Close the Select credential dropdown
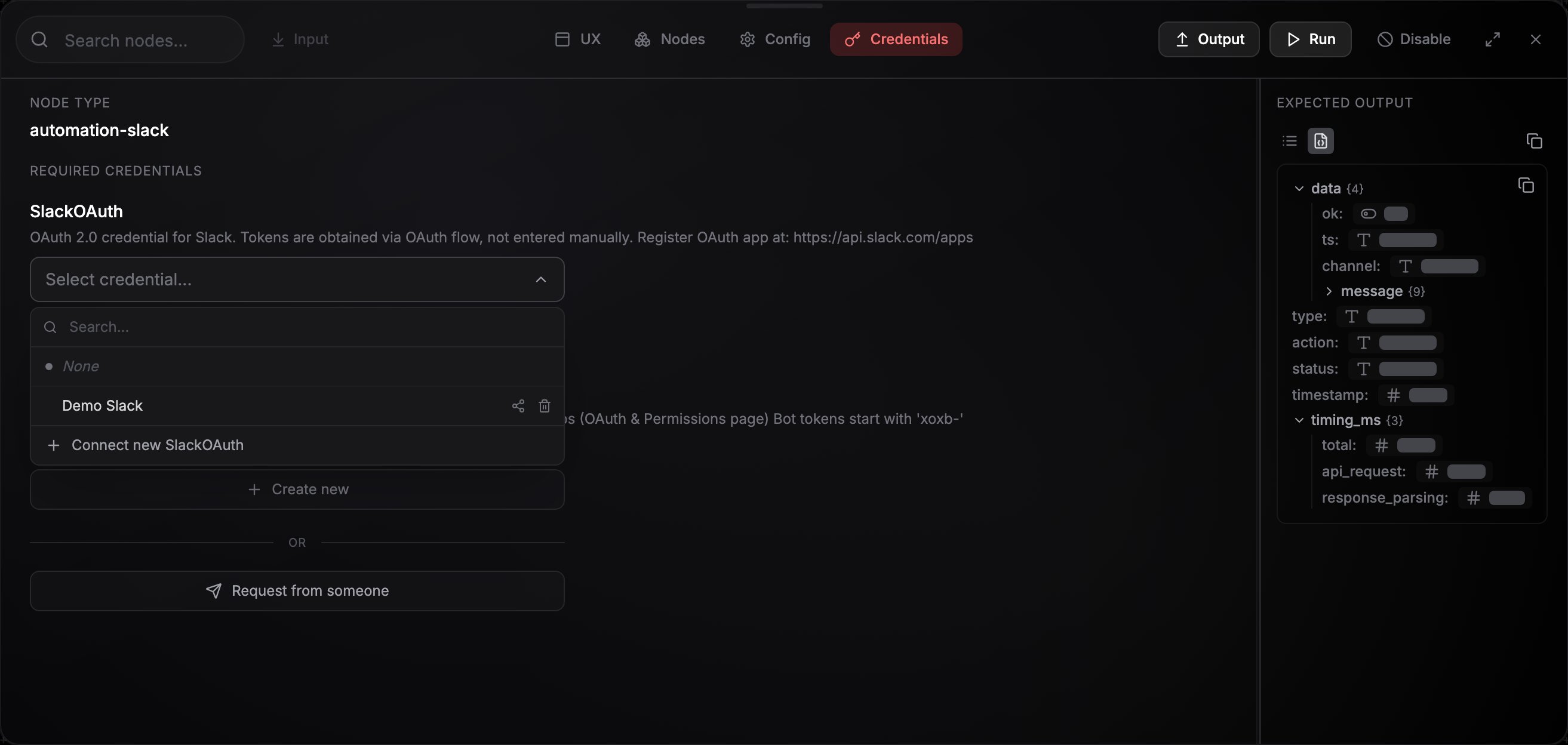 pyautogui.click(x=540, y=279)
